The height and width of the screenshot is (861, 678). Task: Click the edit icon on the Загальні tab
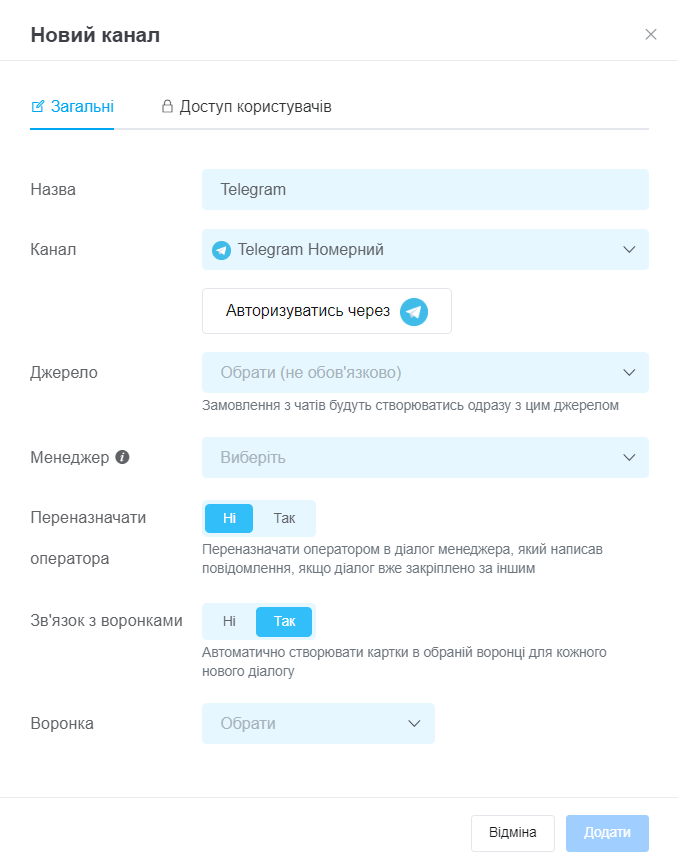pyautogui.click(x=37, y=106)
